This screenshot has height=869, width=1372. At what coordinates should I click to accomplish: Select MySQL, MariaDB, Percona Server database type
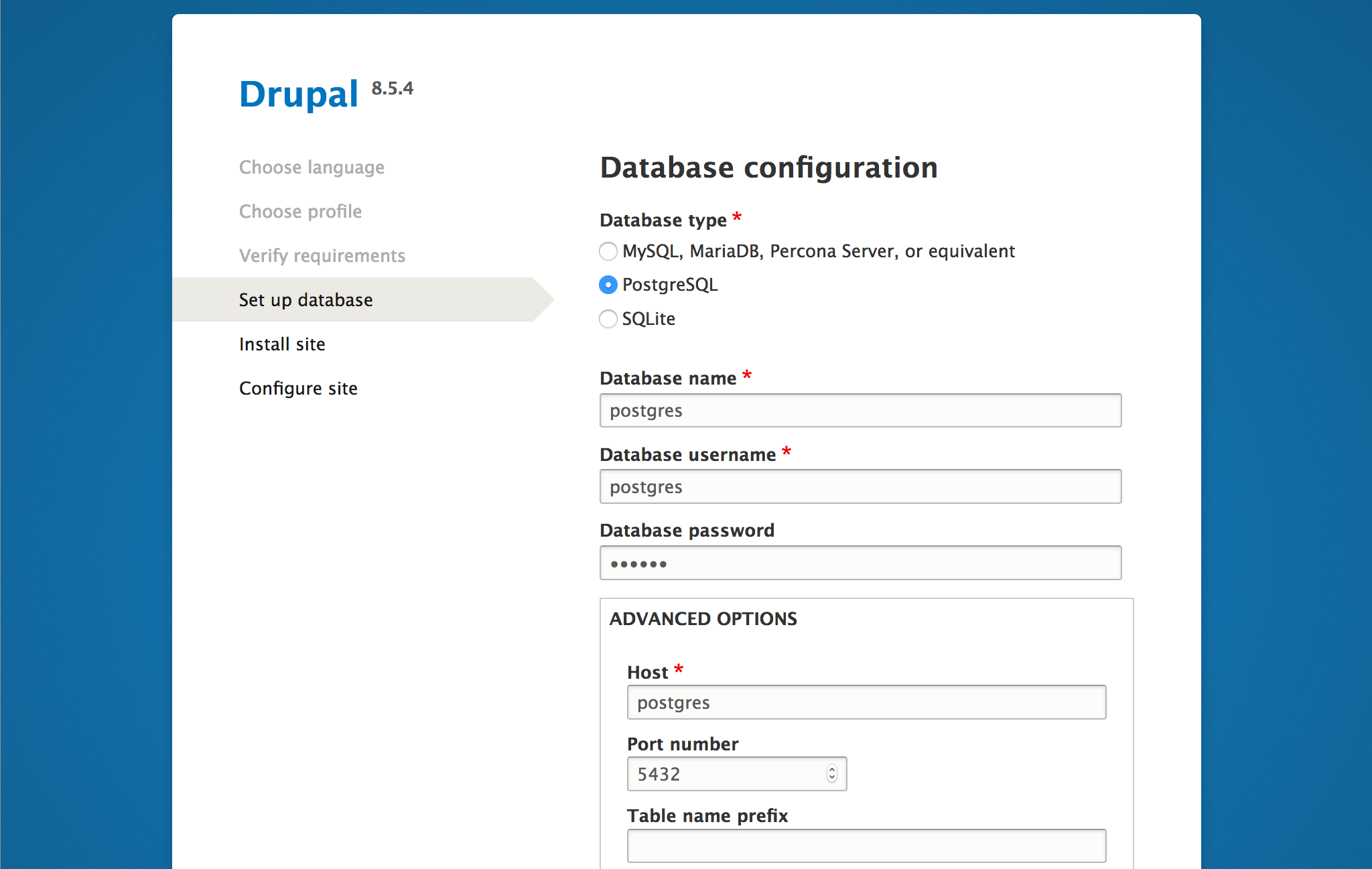click(x=608, y=252)
